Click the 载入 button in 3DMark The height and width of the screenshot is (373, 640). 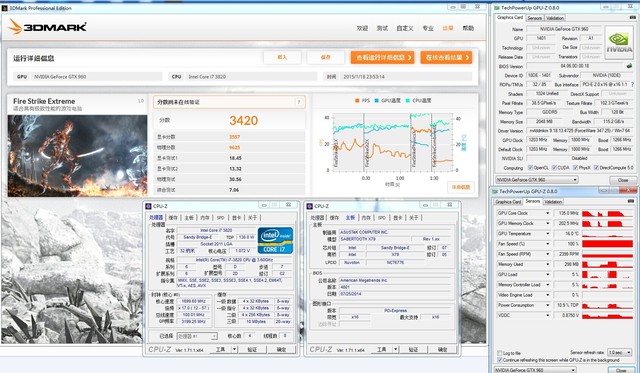(x=282, y=58)
